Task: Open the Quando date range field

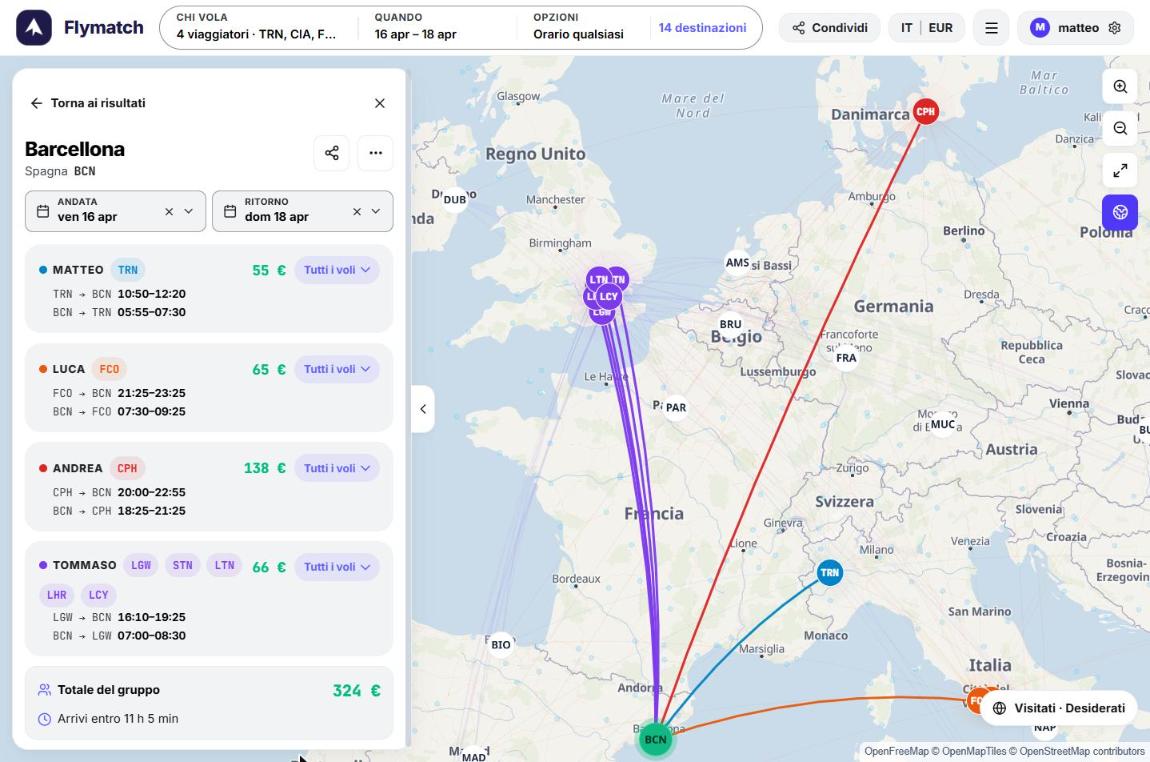Action: coord(436,27)
